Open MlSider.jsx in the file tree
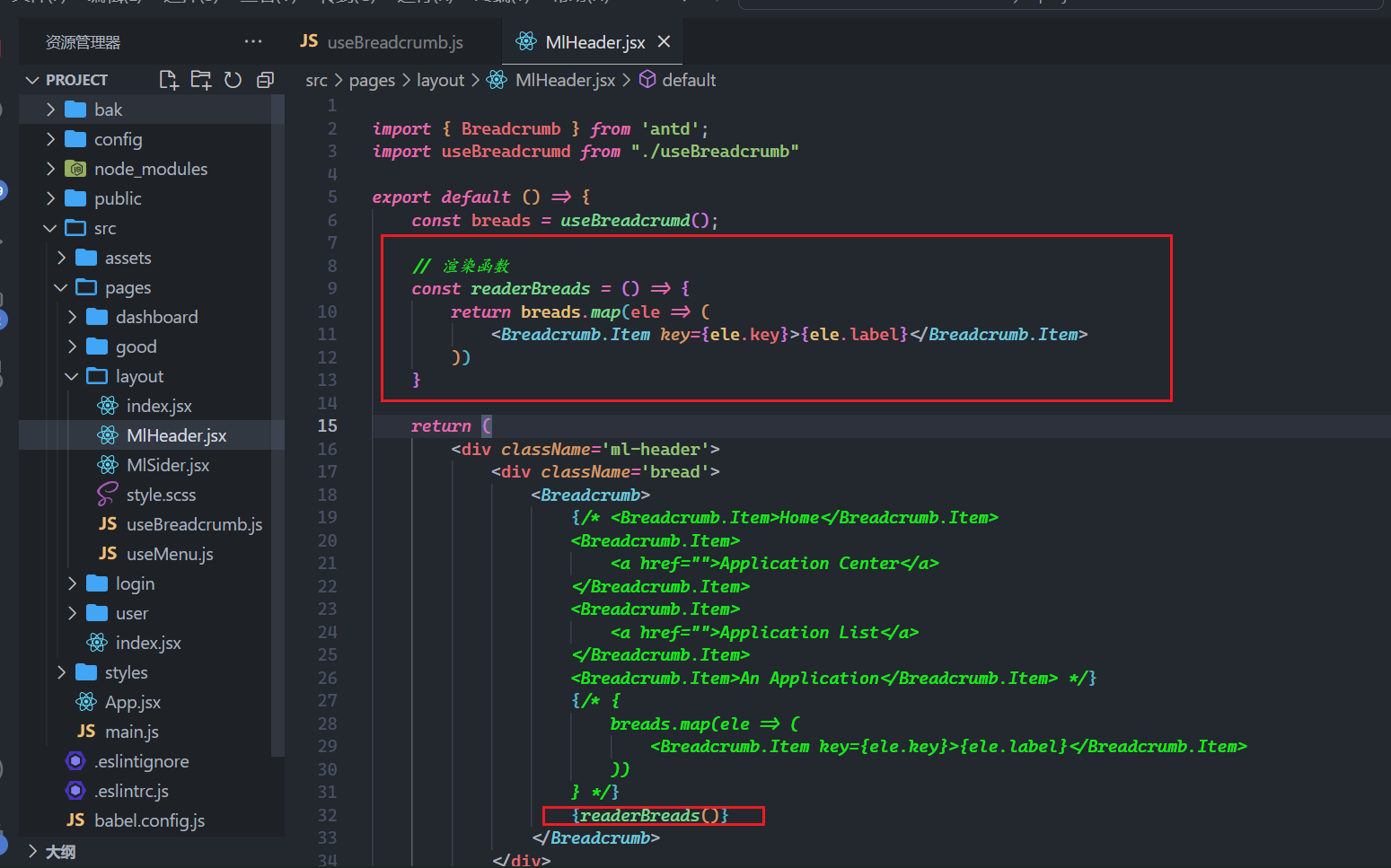This screenshot has height=868, width=1391. coord(167,465)
